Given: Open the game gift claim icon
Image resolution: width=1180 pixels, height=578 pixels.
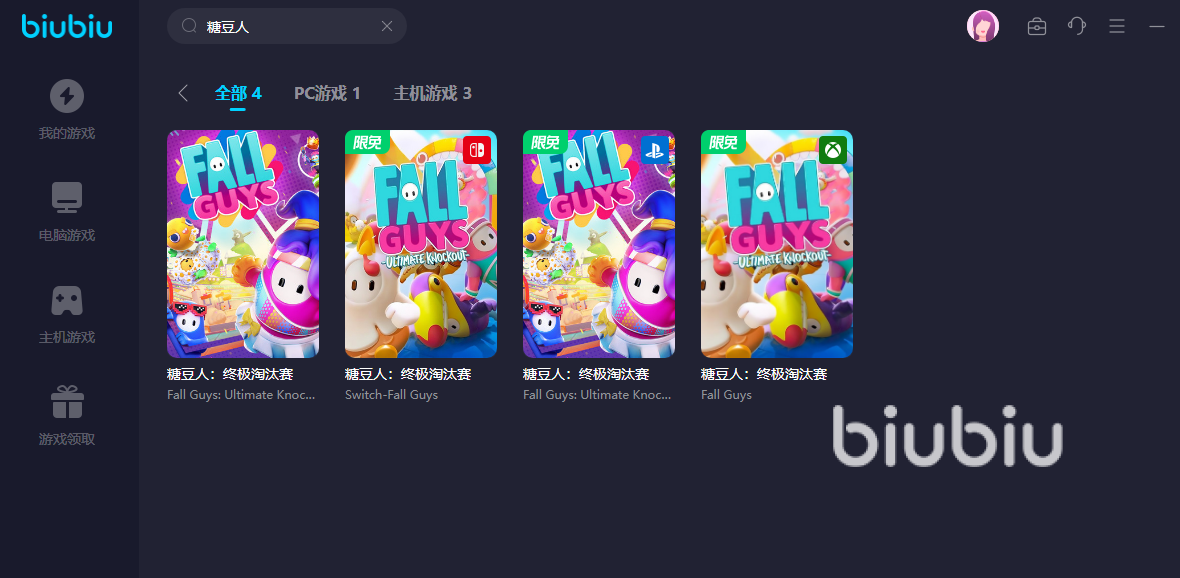Looking at the screenshot, I should tap(67, 402).
